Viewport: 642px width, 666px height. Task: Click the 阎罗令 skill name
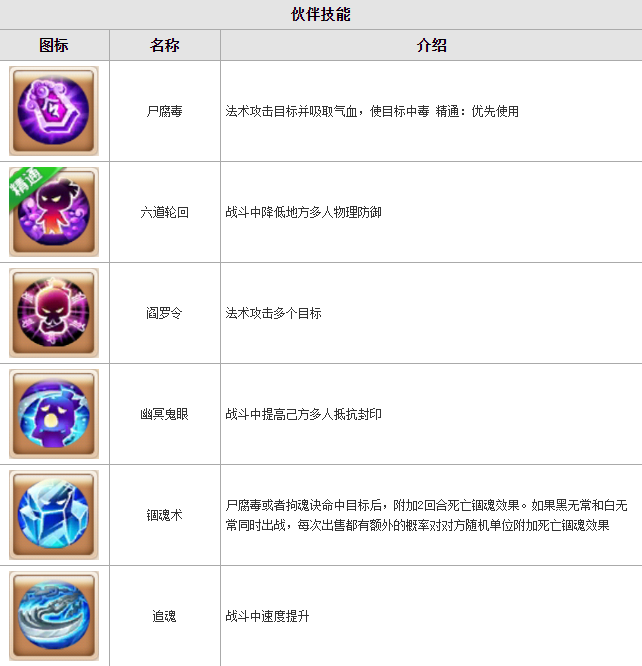coord(164,313)
